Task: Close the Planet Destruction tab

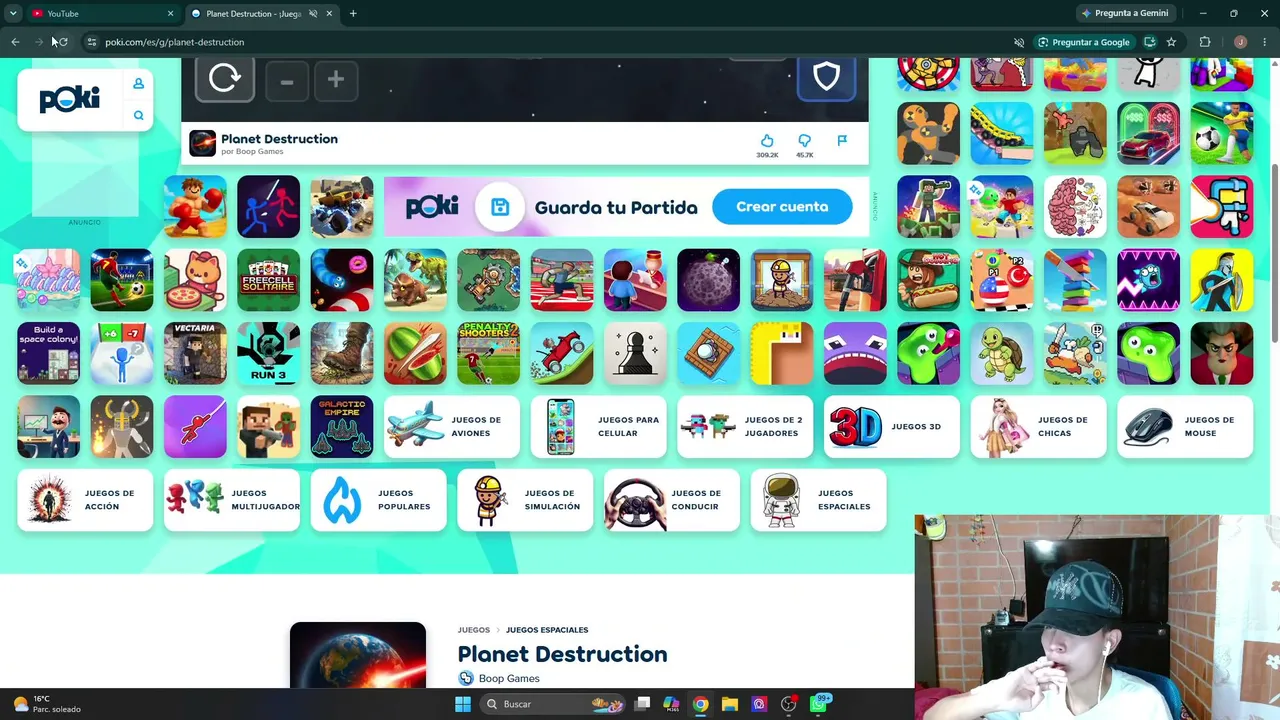Action: coord(329,13)
